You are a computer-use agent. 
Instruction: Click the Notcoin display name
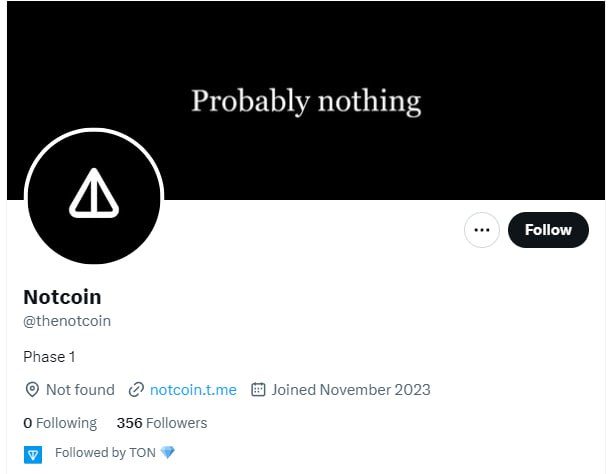tap(62, 297)
